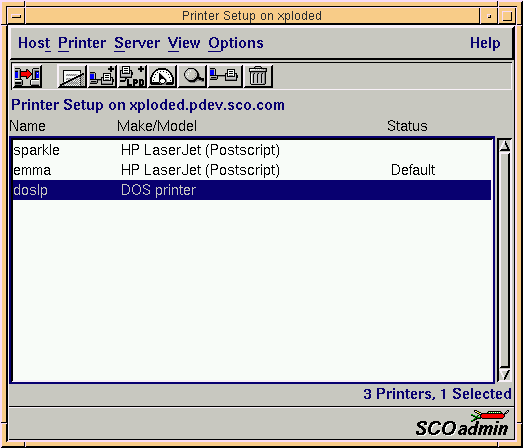The image size is (523, 448).
Task: Open the Printer menu
Action: [x=82, y=43]
